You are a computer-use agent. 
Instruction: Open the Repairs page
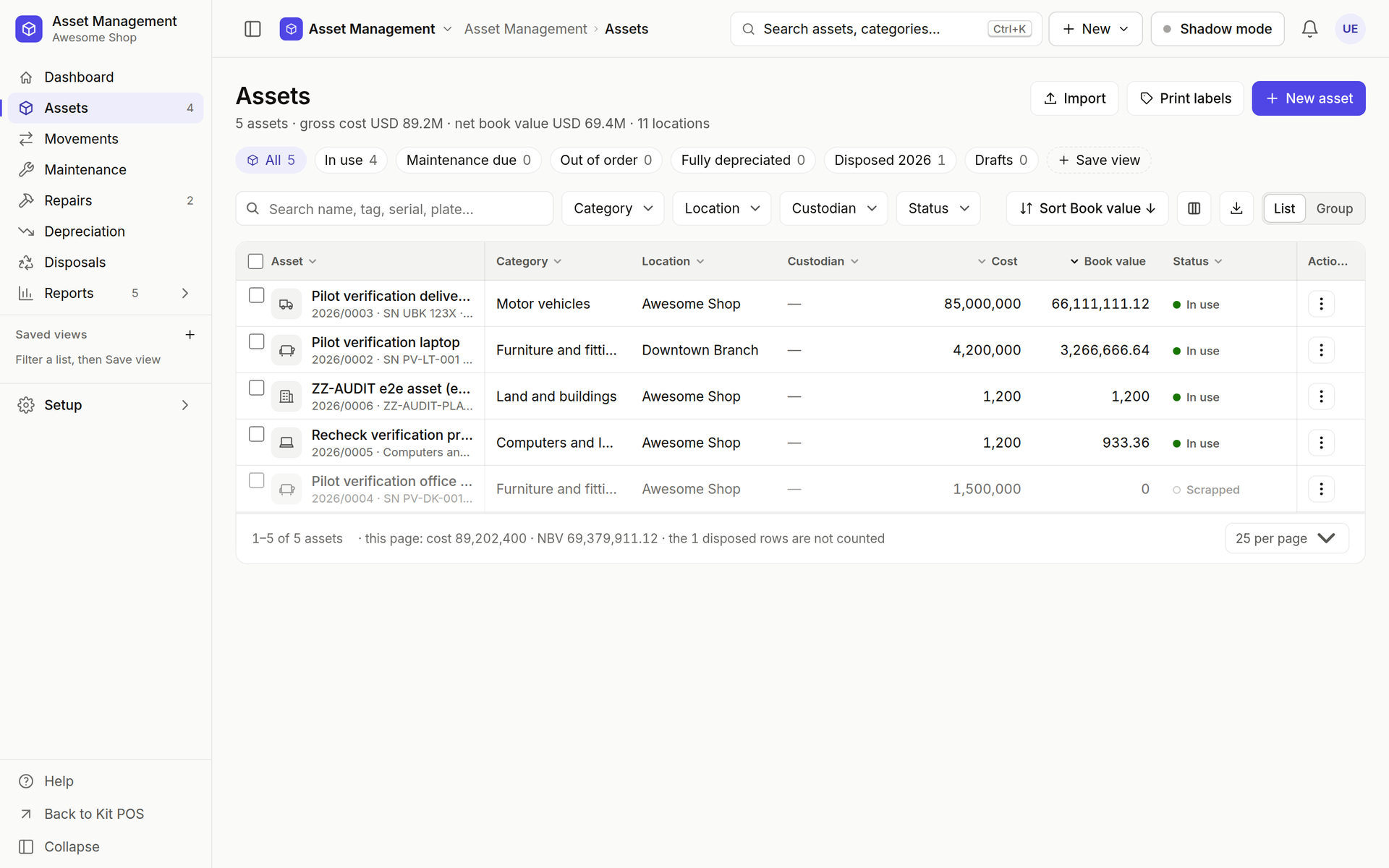tap(106, 200)
